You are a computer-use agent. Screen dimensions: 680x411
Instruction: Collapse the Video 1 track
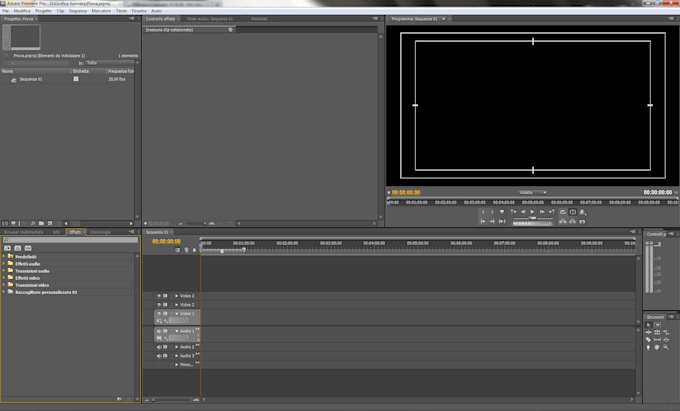click(177, 313)
